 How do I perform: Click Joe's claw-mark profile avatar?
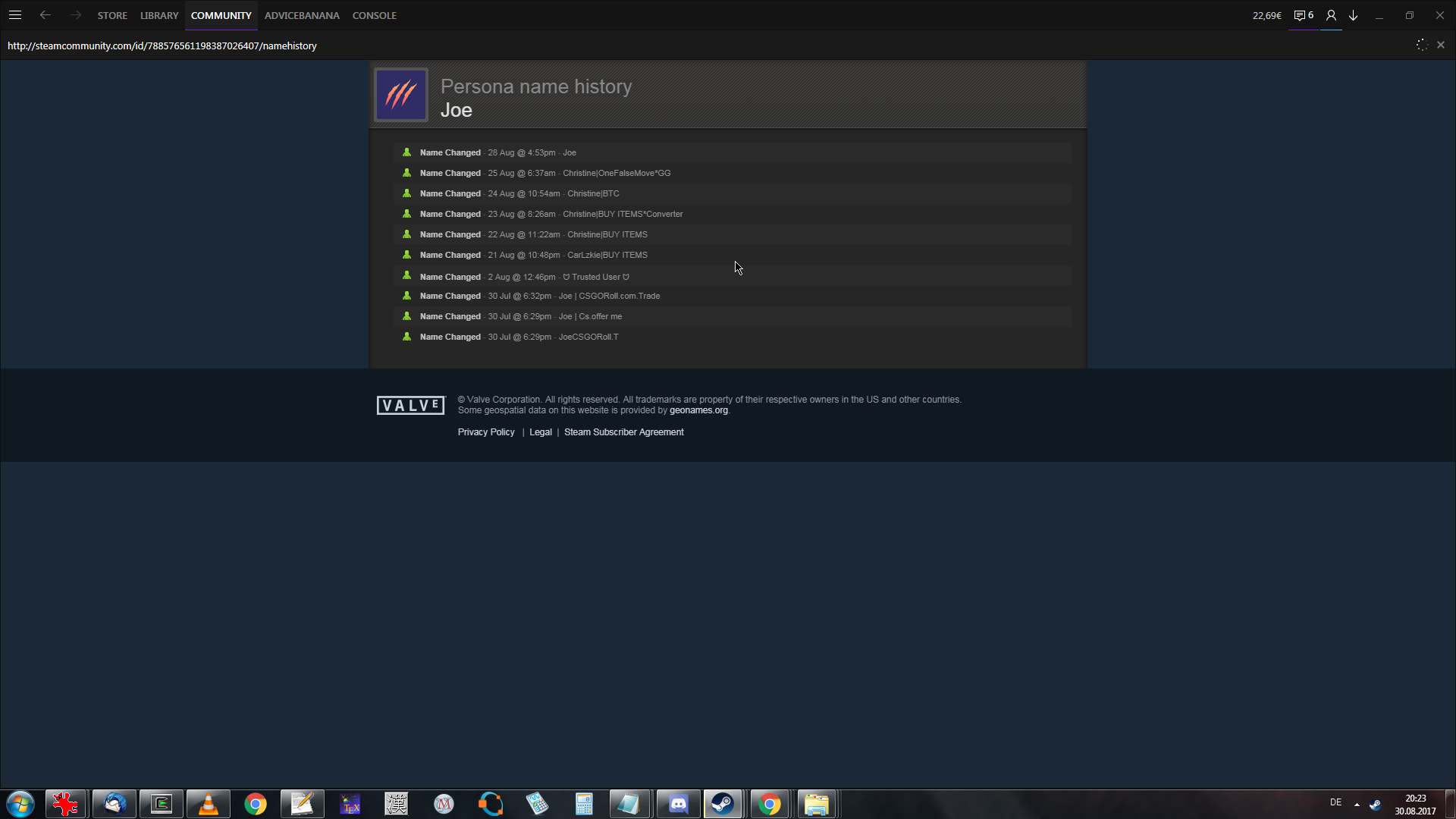pyautogui.click(x=401, y=95)
